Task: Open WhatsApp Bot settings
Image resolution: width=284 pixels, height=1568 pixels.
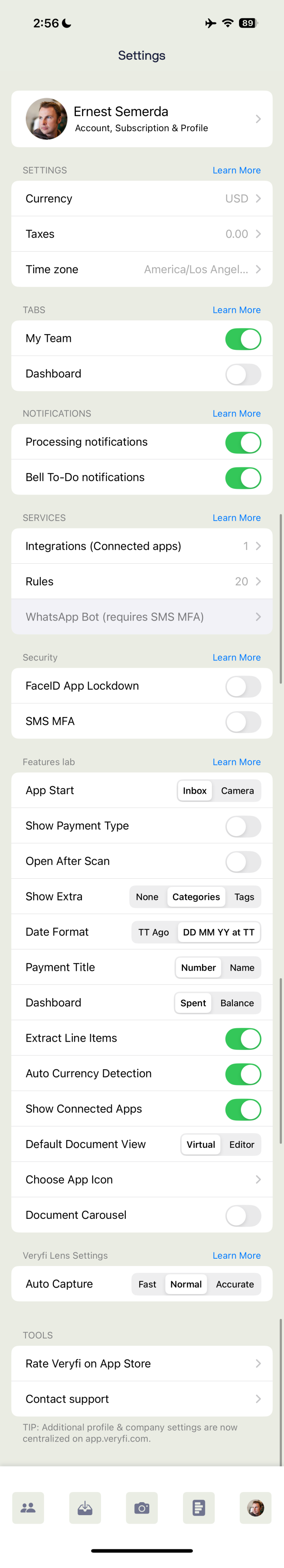Action: [142, 617]
